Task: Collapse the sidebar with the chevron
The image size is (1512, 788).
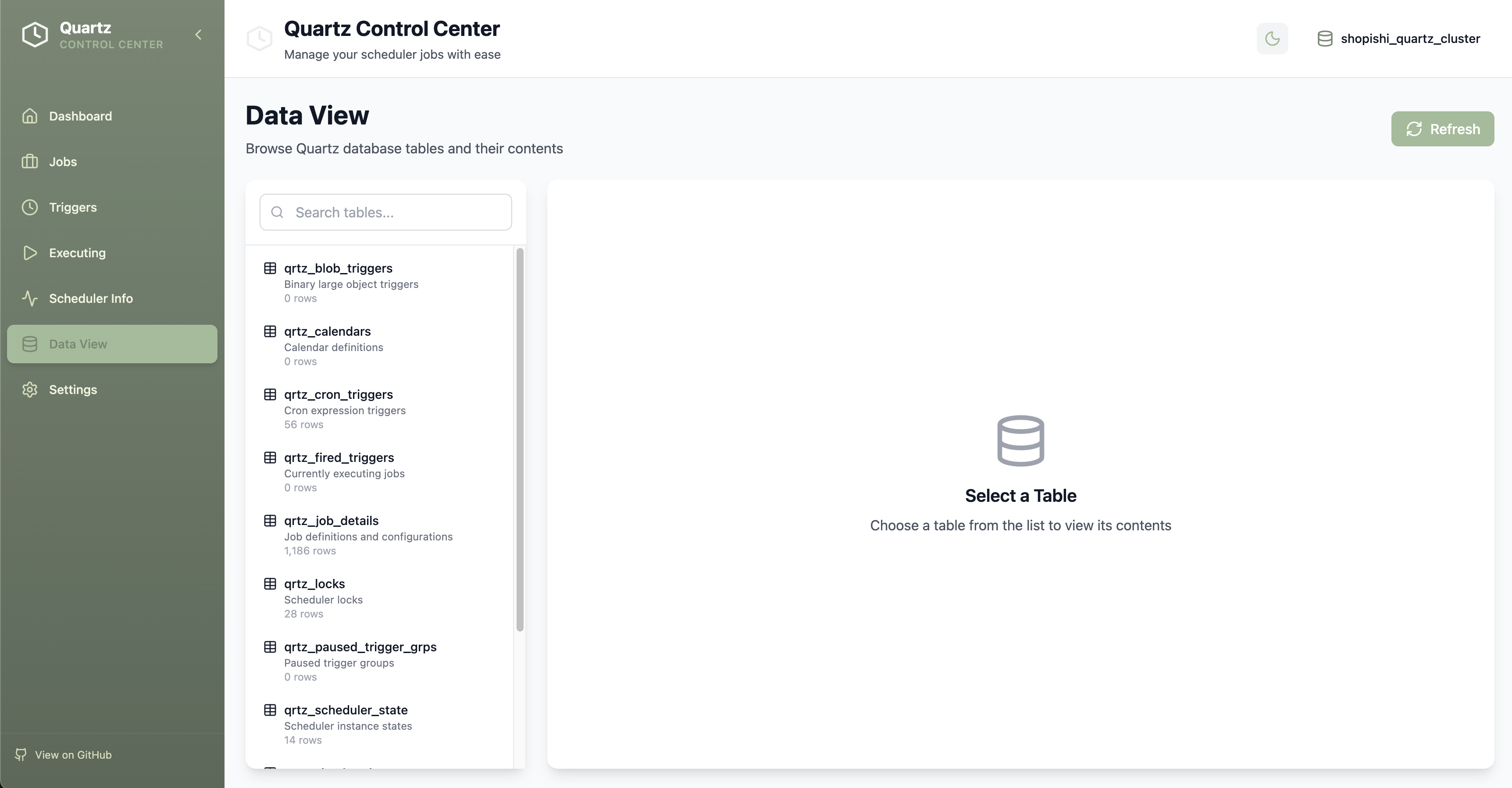Action: (197, 35)
